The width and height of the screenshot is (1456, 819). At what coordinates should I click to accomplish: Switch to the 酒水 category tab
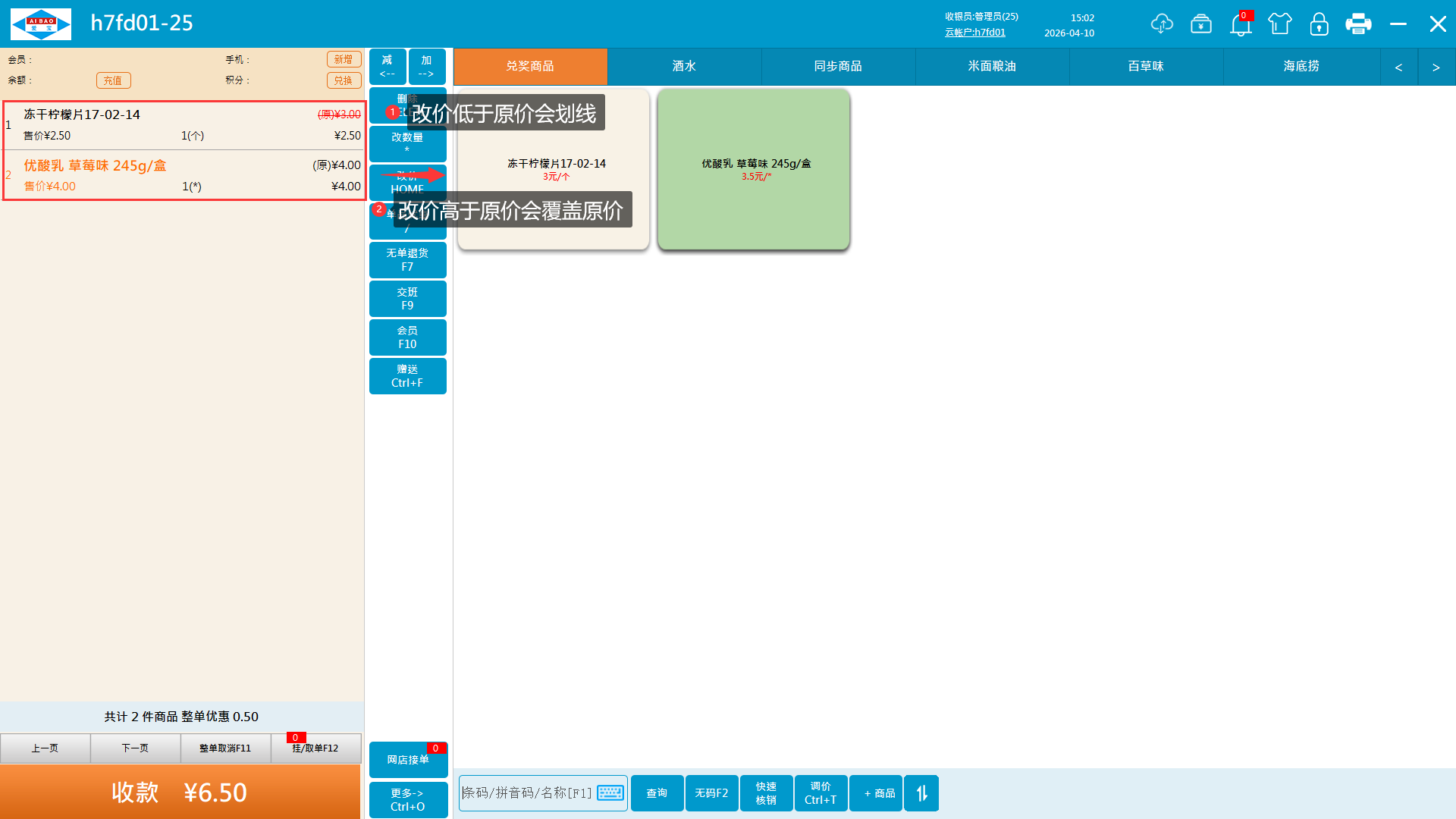point(684,67)
